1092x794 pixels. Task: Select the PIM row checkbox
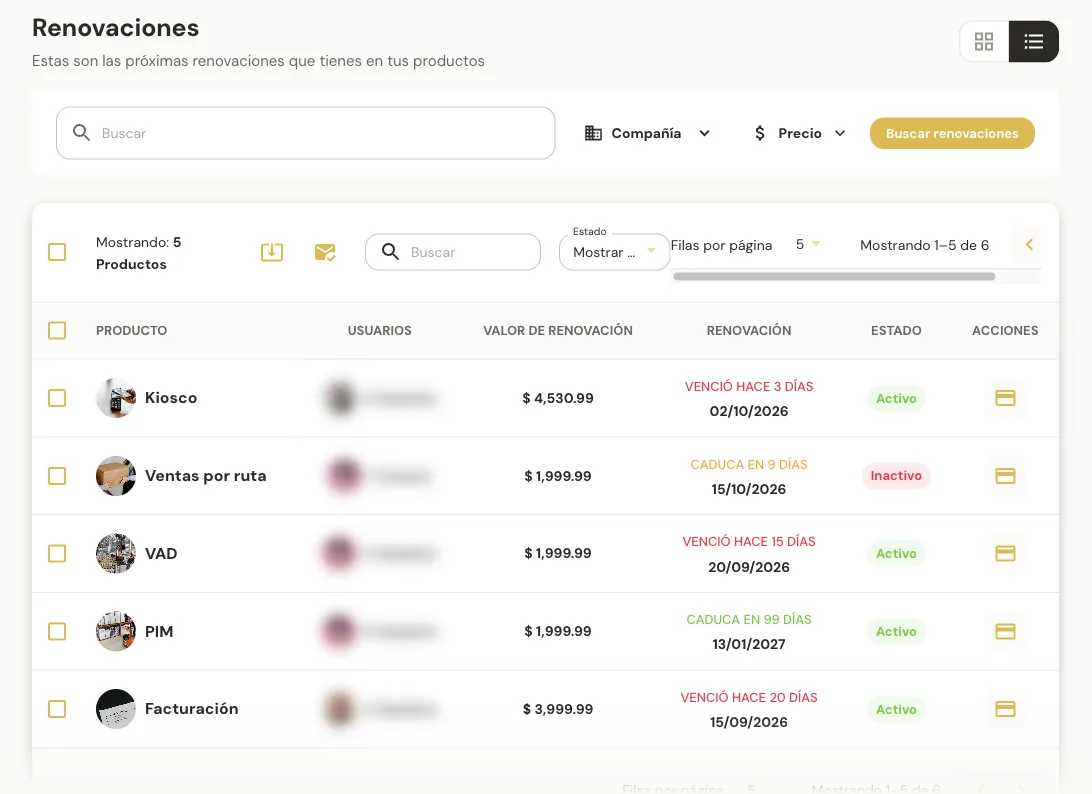tap(57, 631)
